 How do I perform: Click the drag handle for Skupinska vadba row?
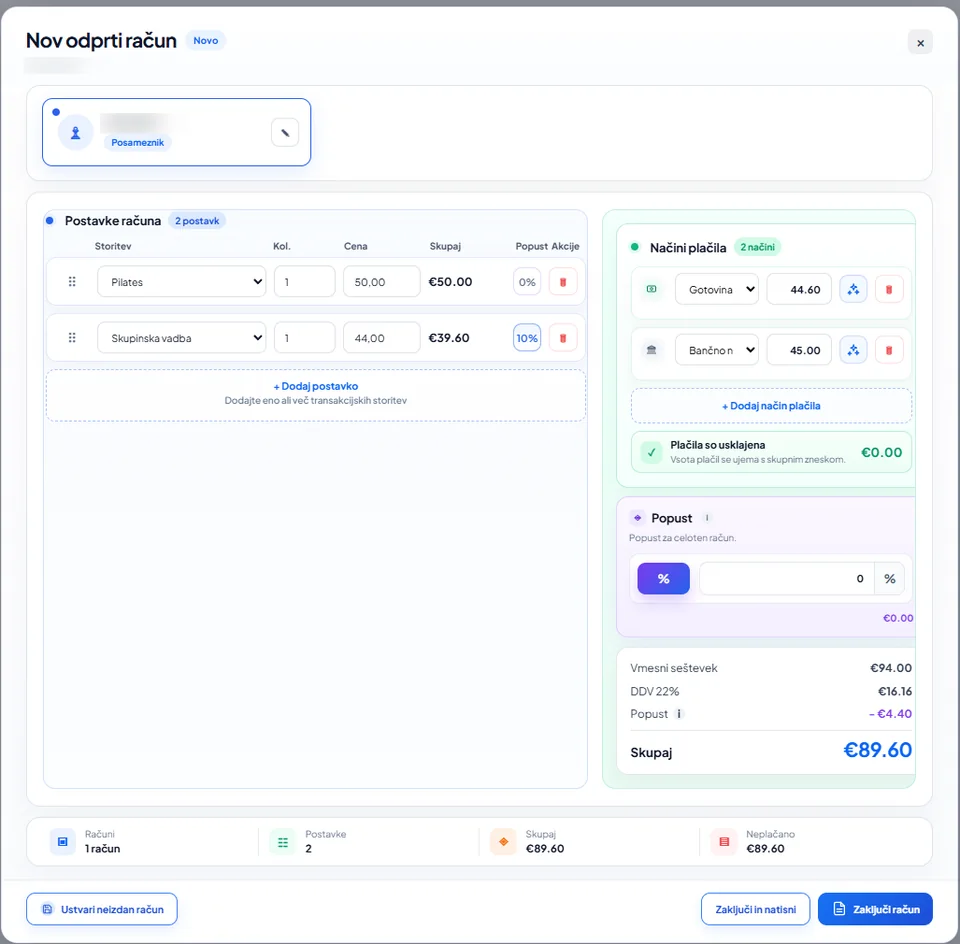72,338
